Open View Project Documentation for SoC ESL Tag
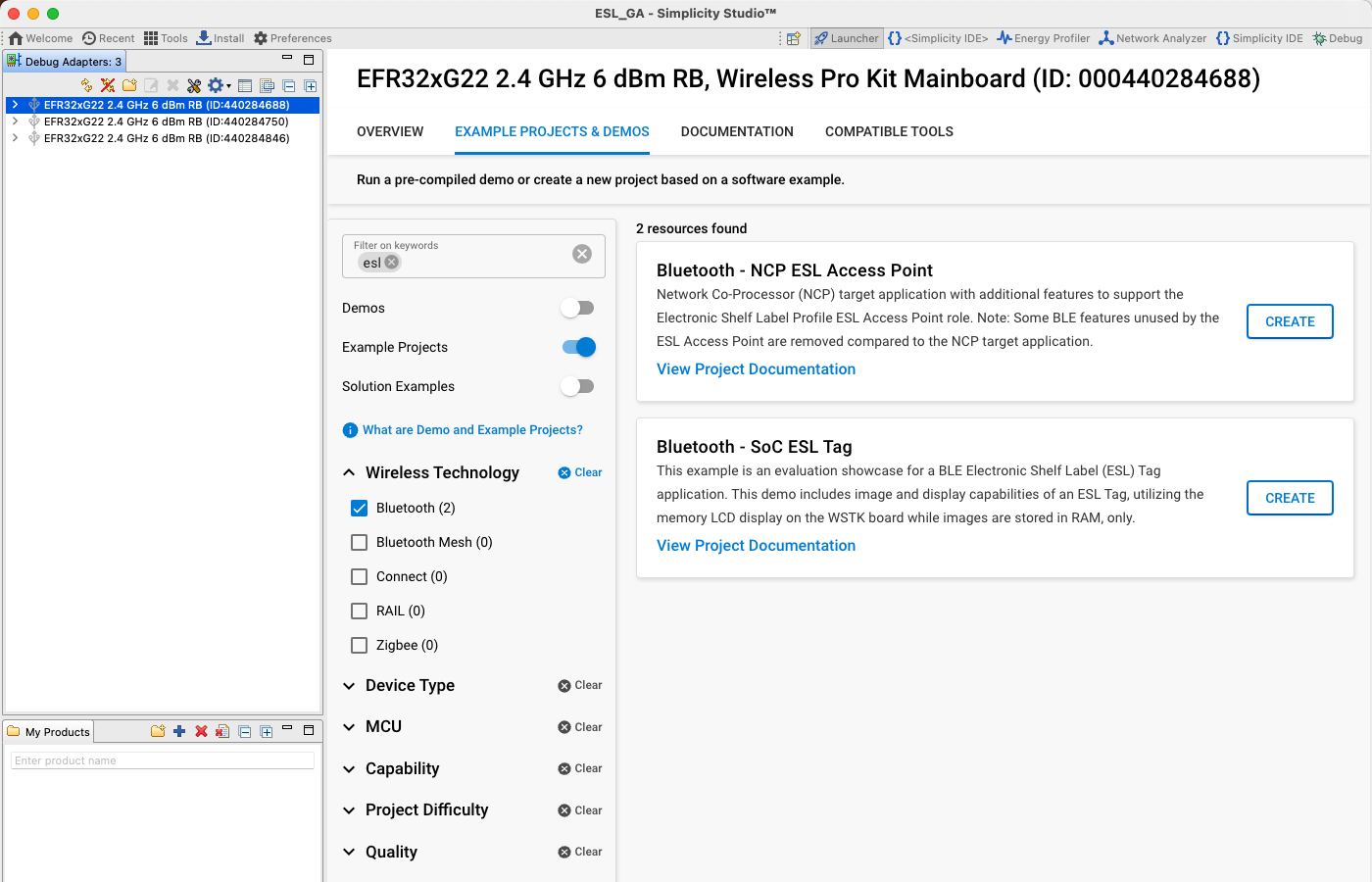The height and width of the screenshot is (882, 1372). pyautogui.click(x=756, y=545)
